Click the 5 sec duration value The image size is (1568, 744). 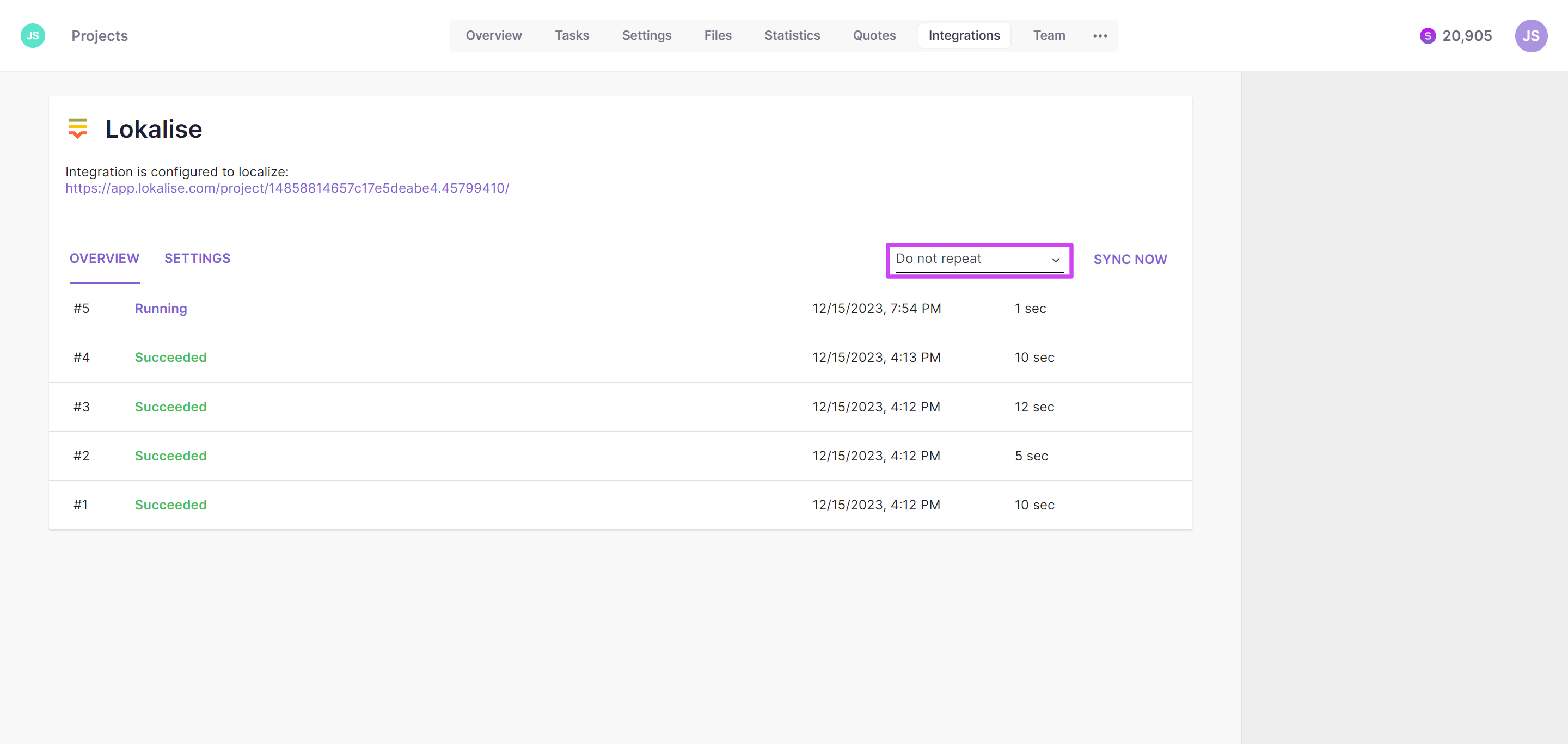tap(1031, 456)
